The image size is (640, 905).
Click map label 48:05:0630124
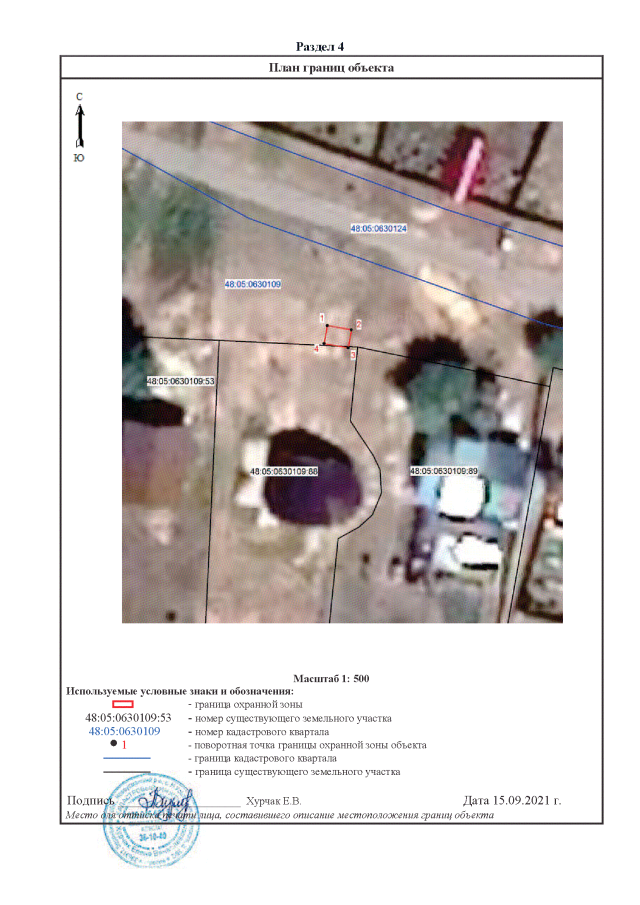(x=378, y=229)
